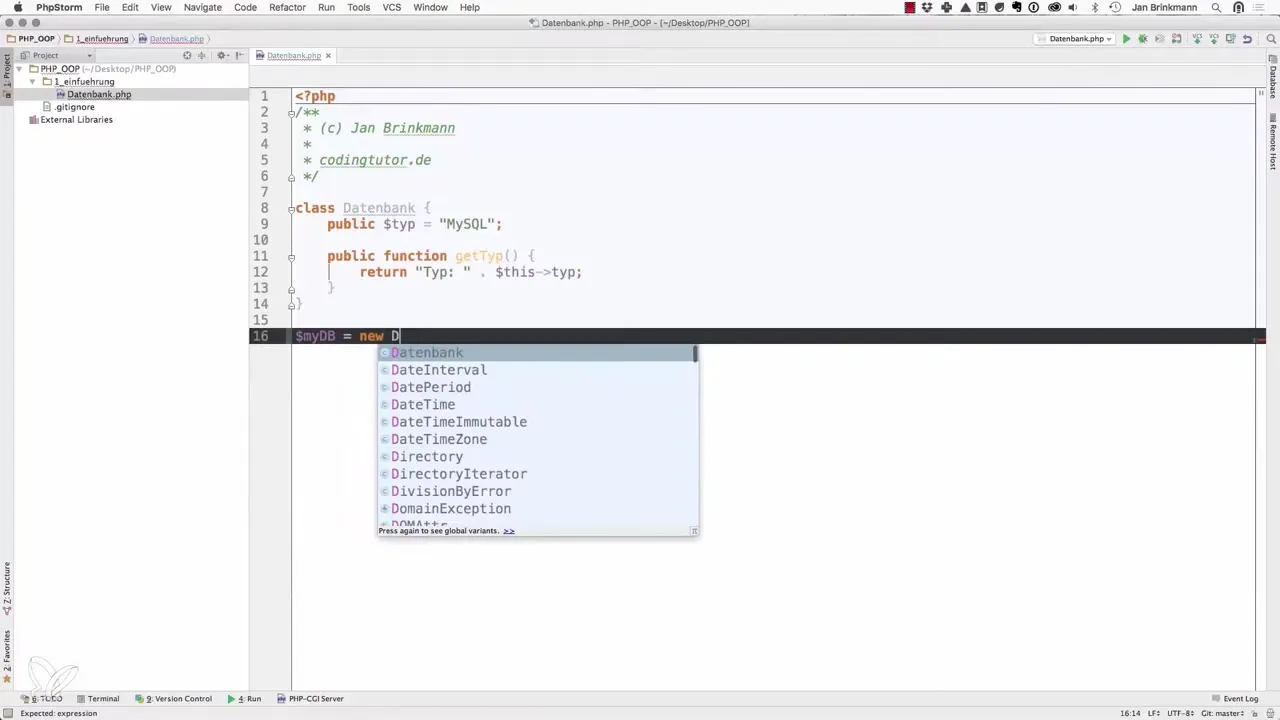Image resolution: width=1280 pixels, height=720 pixels.
Task: Click the Time Machine icon in menu bar
Action: pos(1115,7)
